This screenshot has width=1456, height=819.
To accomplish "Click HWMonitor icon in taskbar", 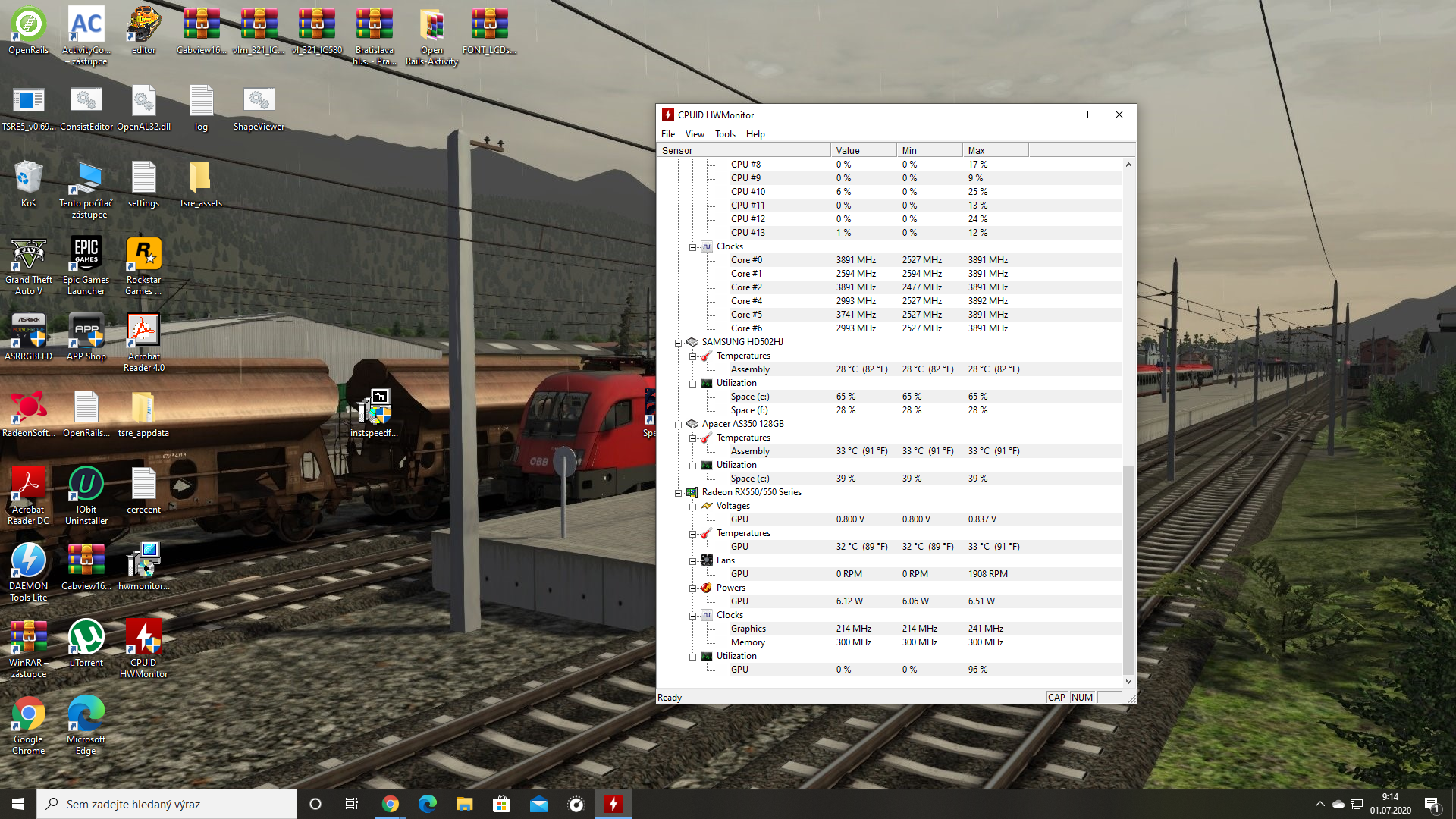I will pos(613,804).
